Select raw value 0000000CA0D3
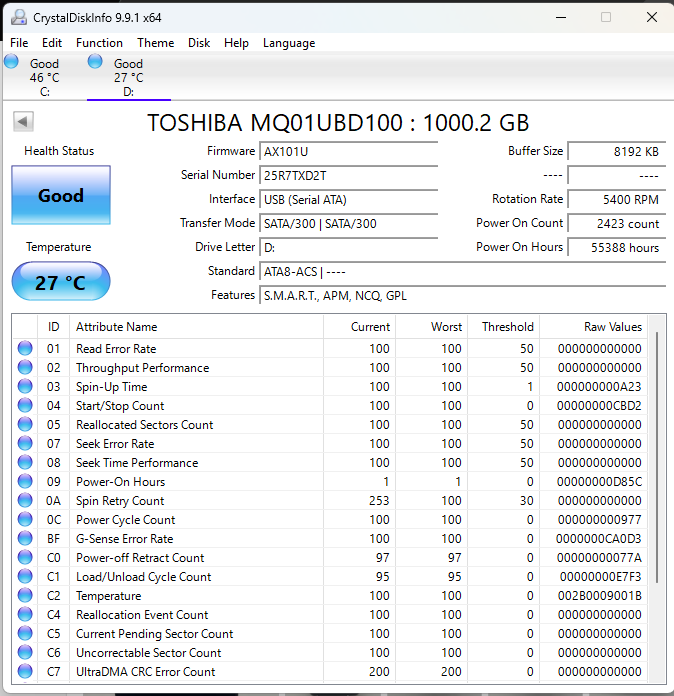Screen dimensions: 674x696 (x=599, y=538)
